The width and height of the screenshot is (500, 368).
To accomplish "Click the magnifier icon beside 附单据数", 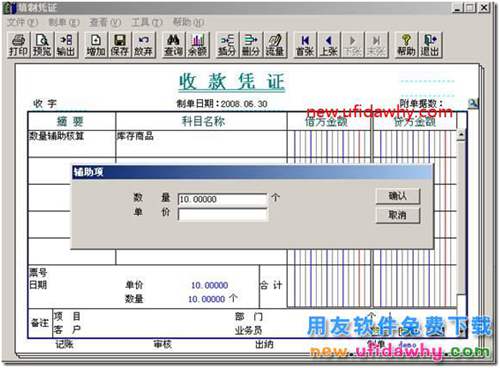I will (x=473, y=104).
